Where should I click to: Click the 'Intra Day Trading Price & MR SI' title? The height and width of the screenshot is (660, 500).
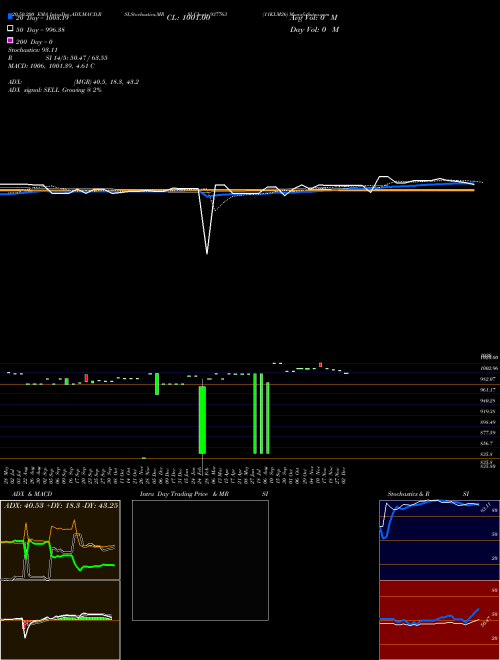(x=204, y=494)
